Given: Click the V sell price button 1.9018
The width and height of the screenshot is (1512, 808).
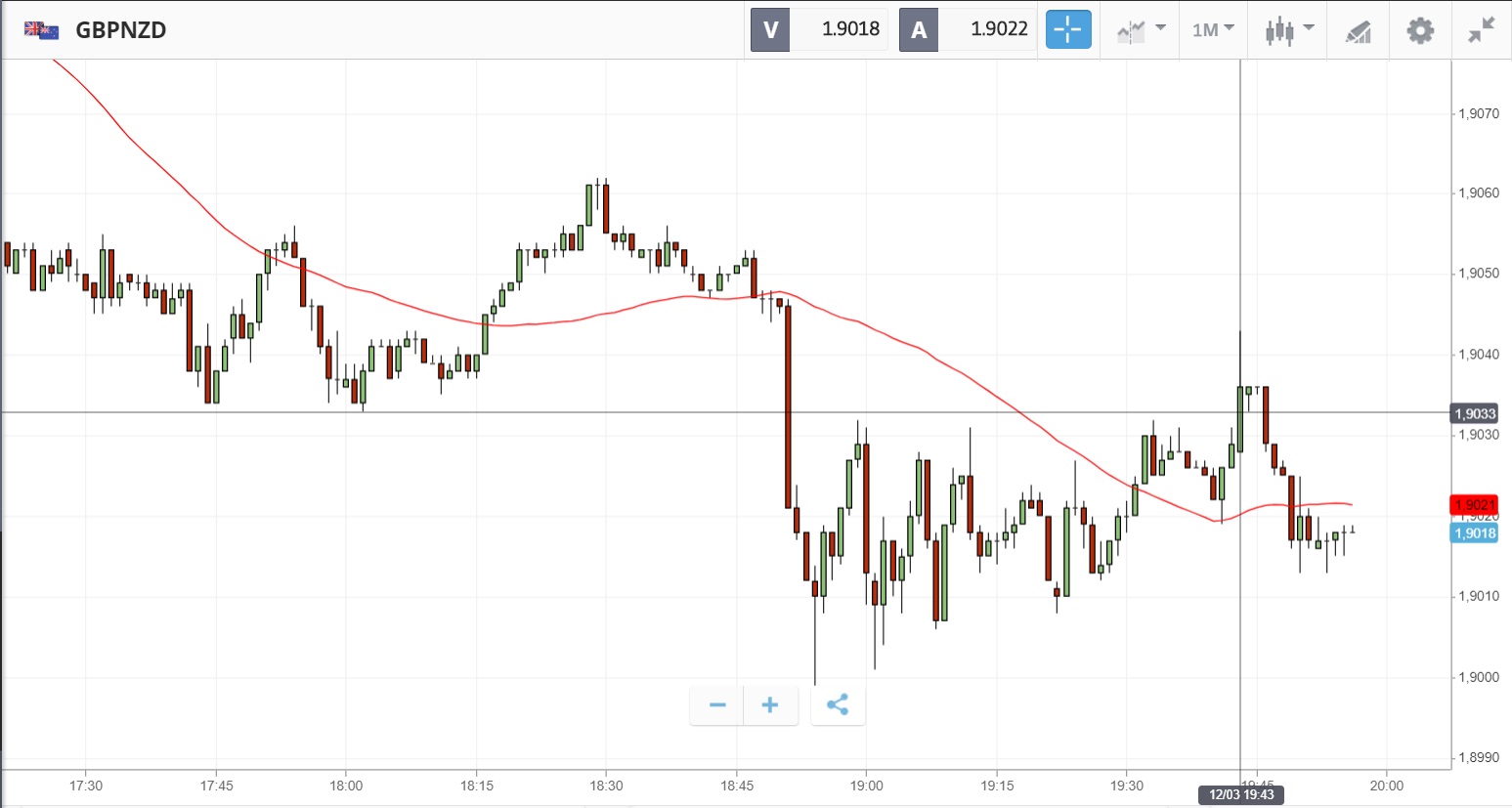Looking at the screenshot, I should [x=819, y=29].
